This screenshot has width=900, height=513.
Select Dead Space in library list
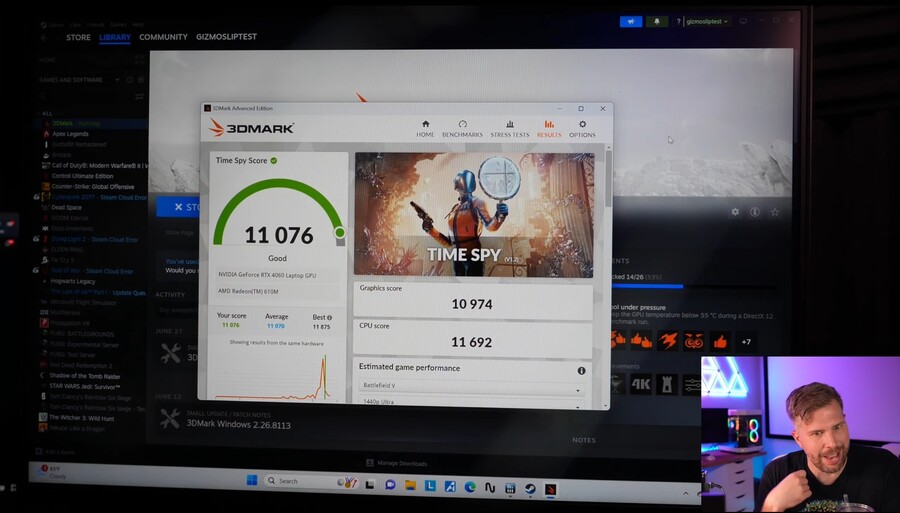click(66, 207)
